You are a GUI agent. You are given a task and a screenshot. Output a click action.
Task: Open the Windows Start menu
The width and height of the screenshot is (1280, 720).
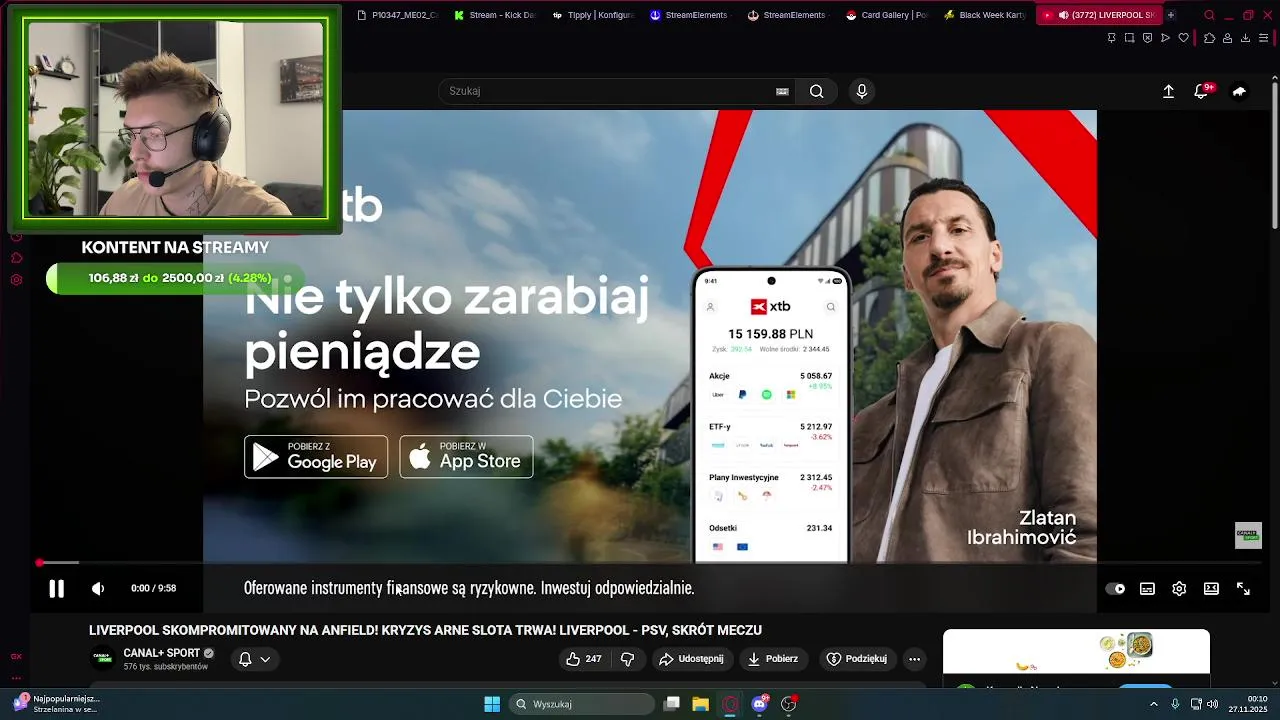click(x=492, y=704)
